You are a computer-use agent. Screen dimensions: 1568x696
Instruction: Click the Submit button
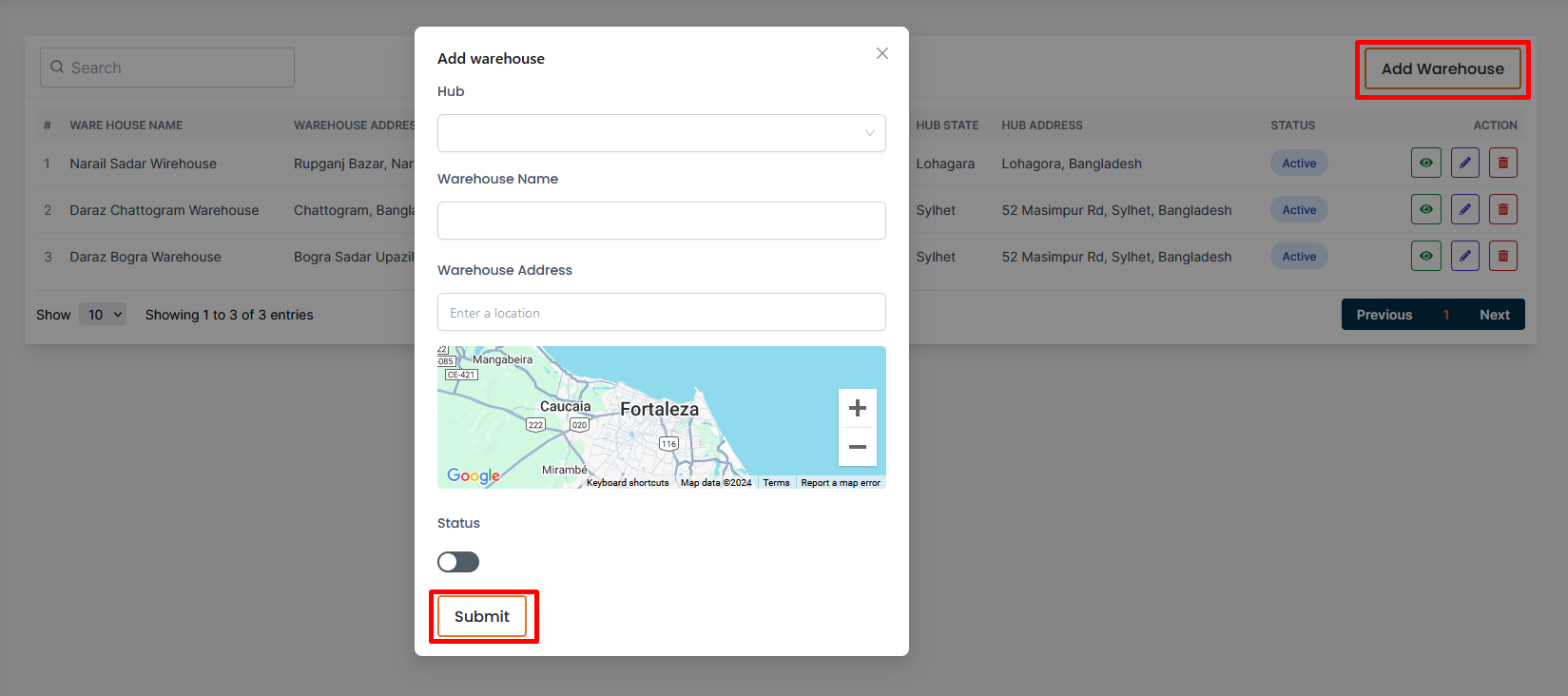pyautogui.click(x=482, y=616)
